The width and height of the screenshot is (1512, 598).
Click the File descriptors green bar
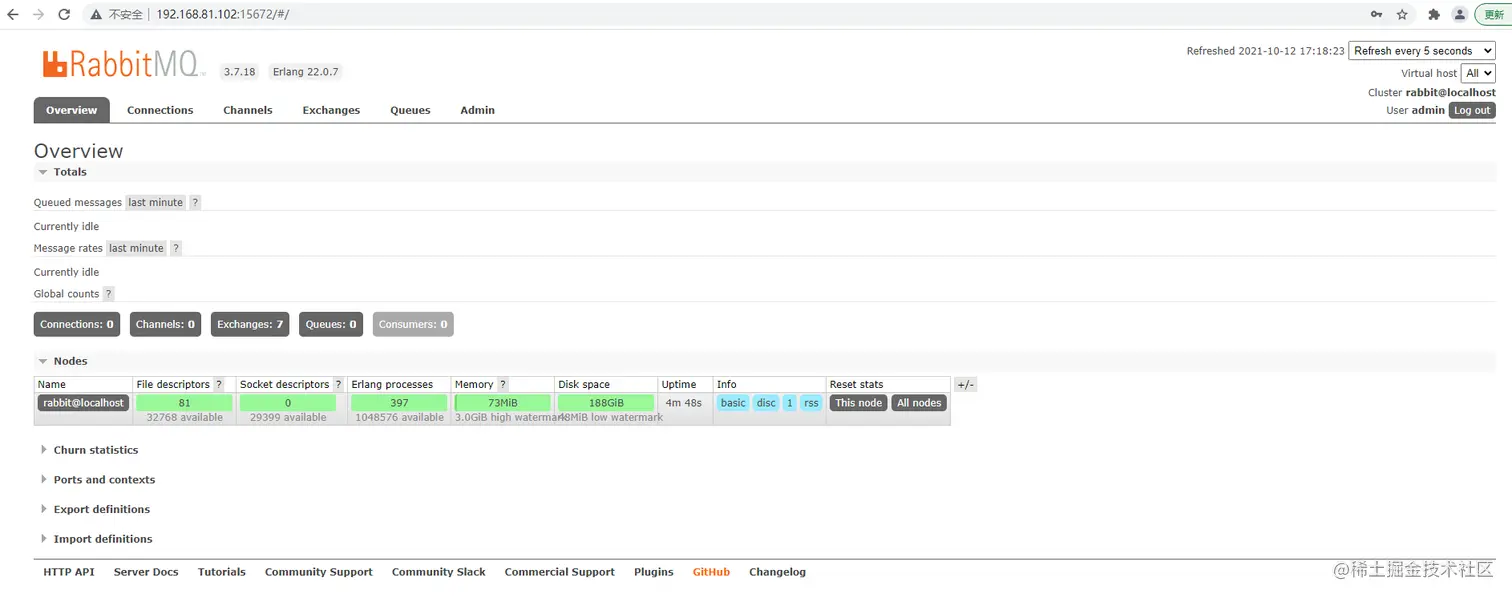pos(184,403)
